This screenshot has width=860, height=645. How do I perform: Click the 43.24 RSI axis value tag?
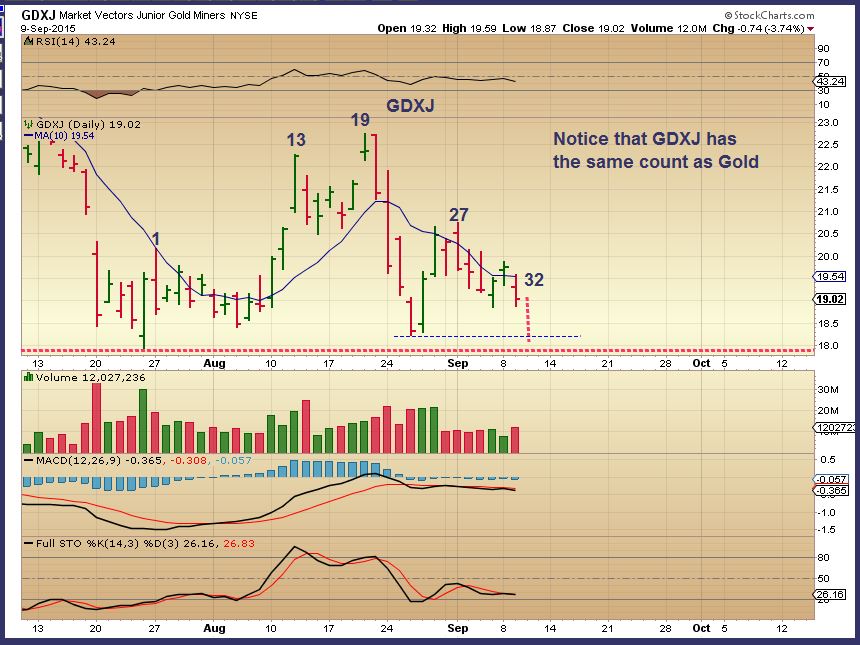tap(830, 82)
